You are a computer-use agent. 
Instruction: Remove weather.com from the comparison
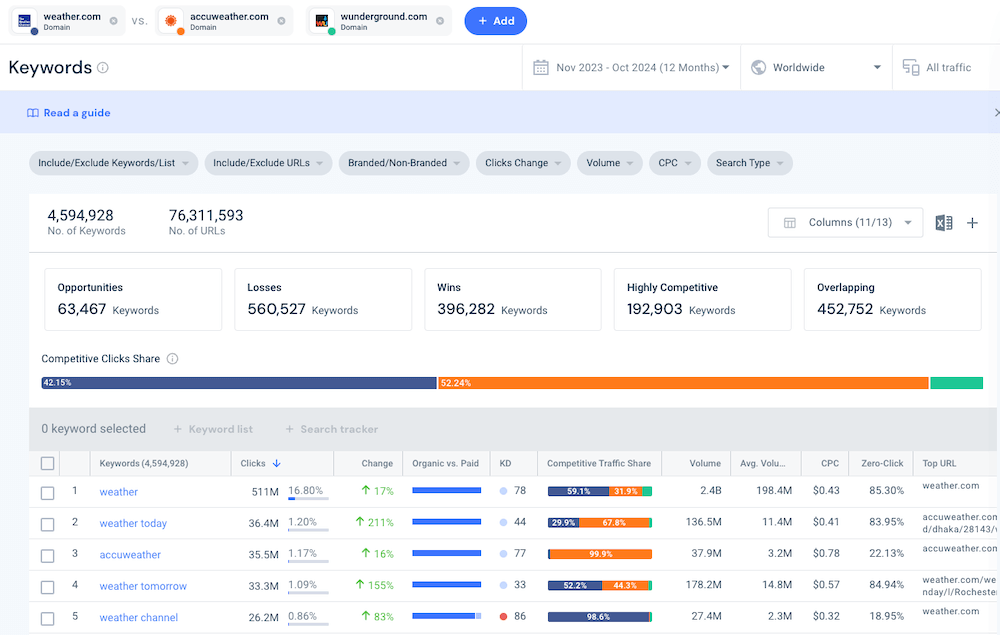pos(113,21)
